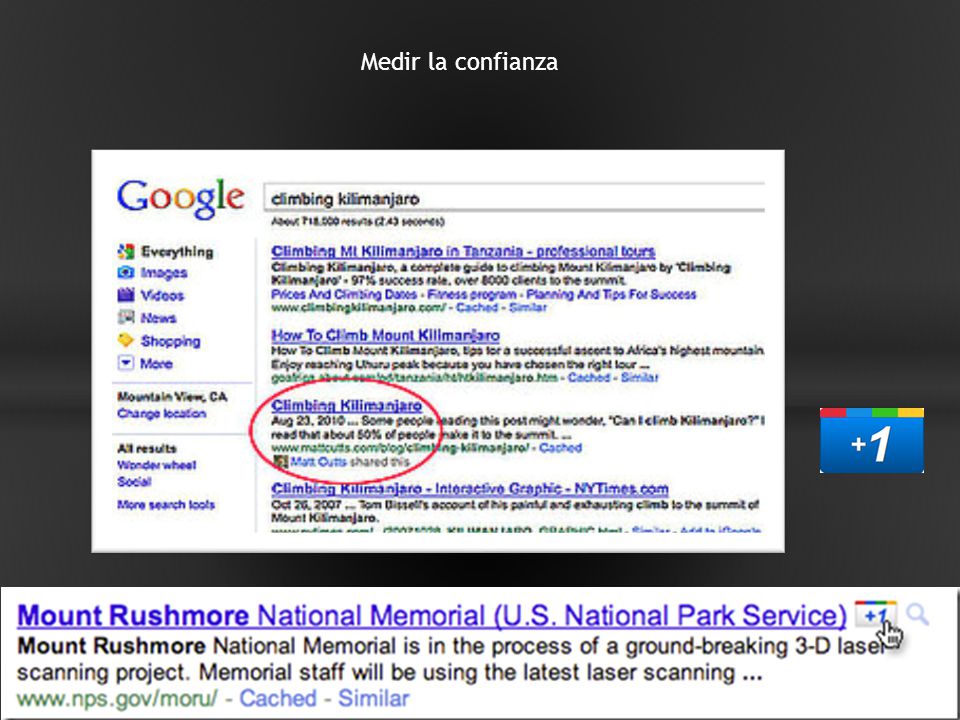The image size is (960, 720).
Task: Open Cached link for nps.gov/moru result
Action: click(x=278, y=698)
